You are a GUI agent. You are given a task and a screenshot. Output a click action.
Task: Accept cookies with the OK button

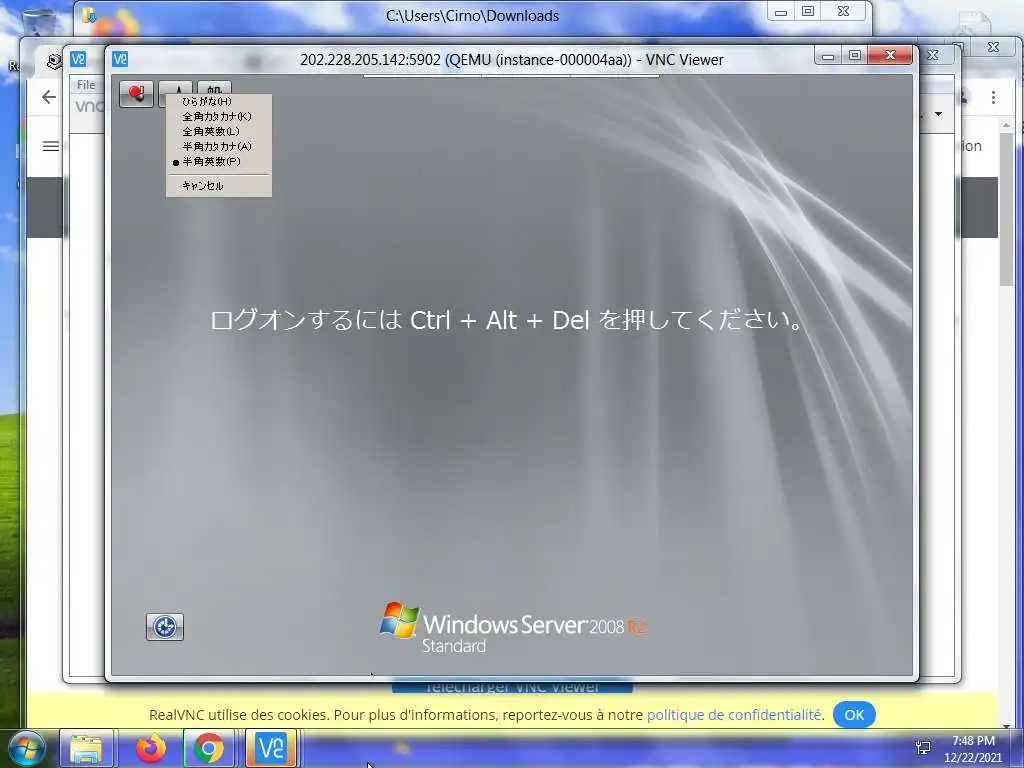coord(854,715)
